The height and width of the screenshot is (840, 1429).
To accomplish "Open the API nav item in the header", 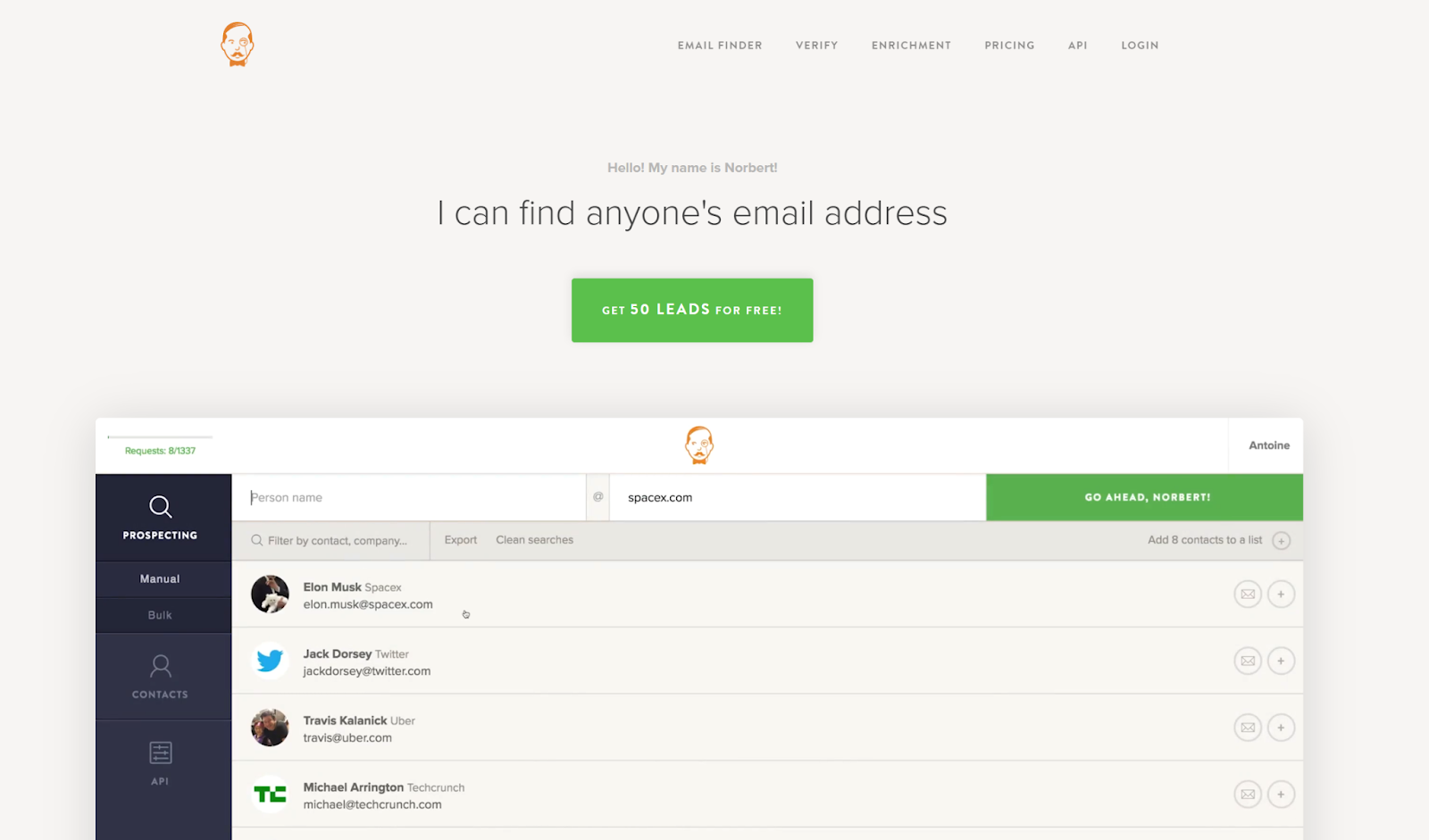I will pyautogui.click(x=1078, y=46).
